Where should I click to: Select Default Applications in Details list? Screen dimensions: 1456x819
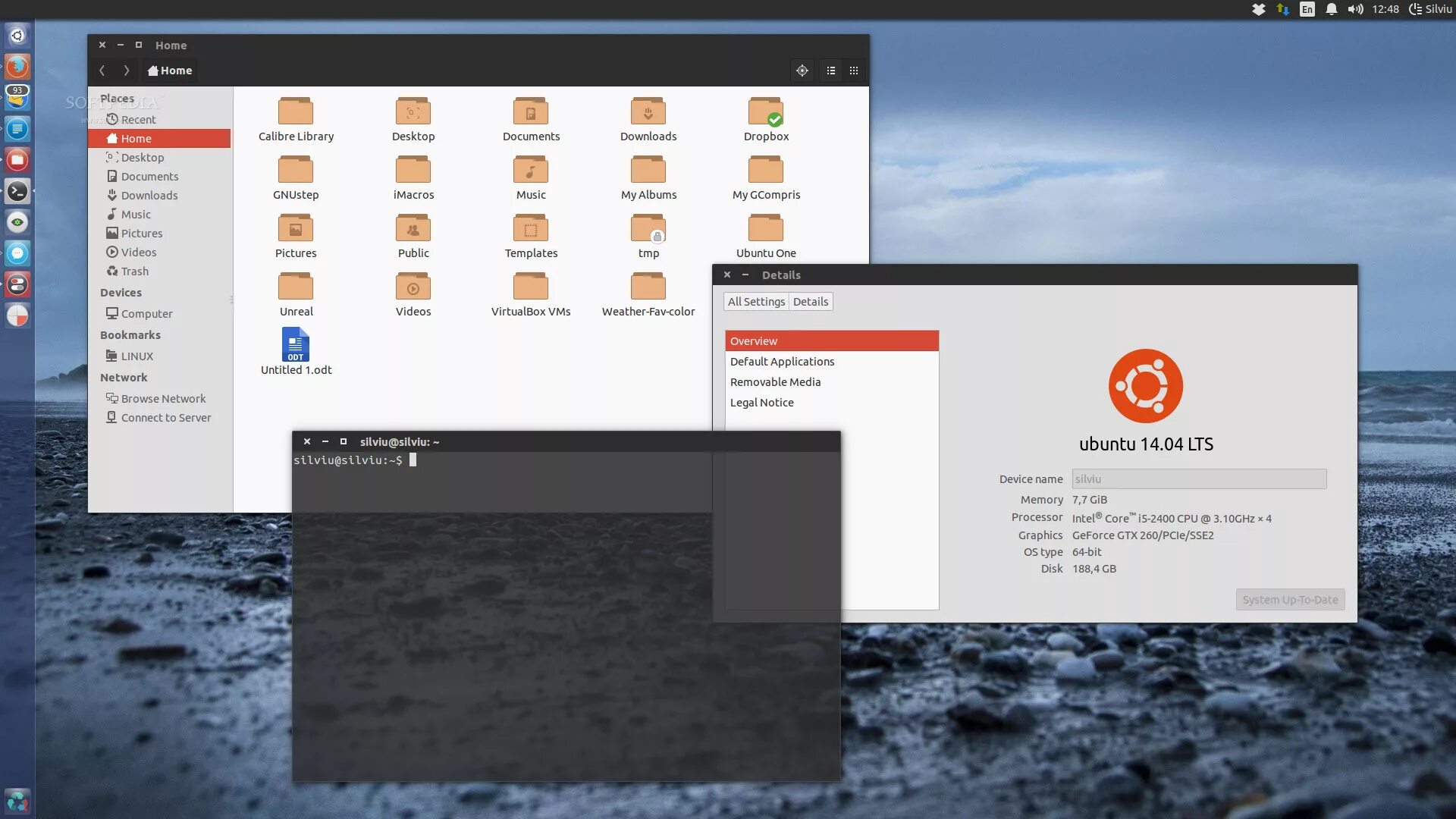click(x=782, y=362)
